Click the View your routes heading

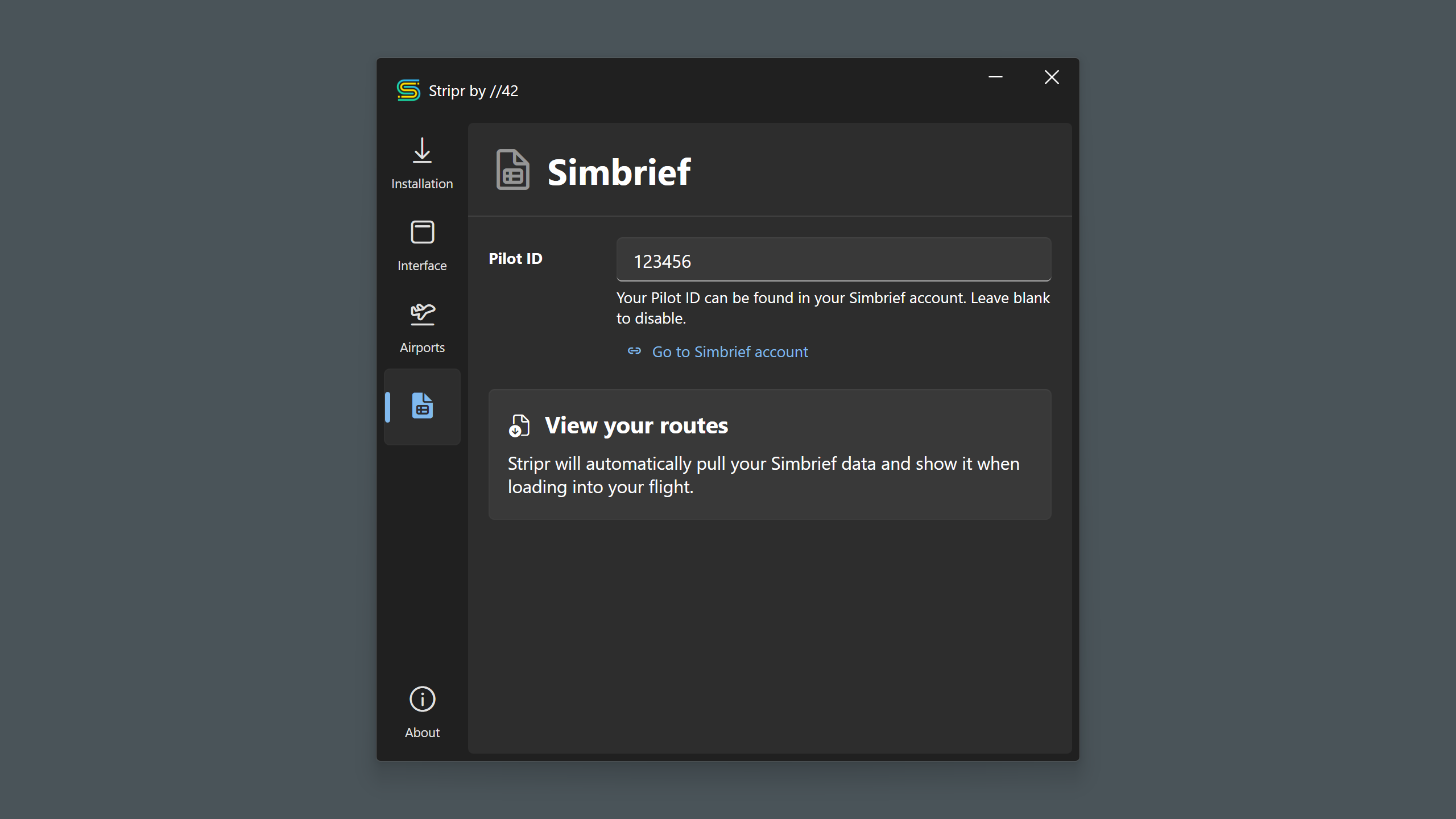(x=636, y=425)
